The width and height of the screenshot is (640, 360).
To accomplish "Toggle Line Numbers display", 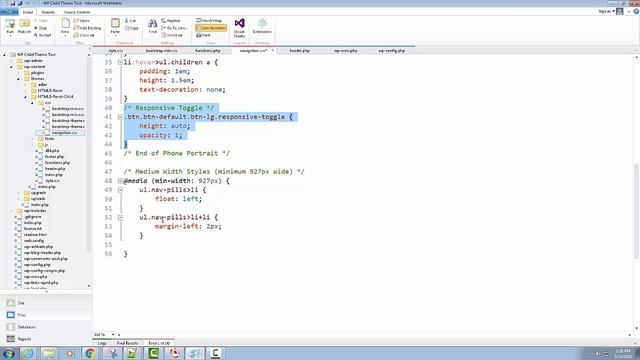I will tap(211, 28).
